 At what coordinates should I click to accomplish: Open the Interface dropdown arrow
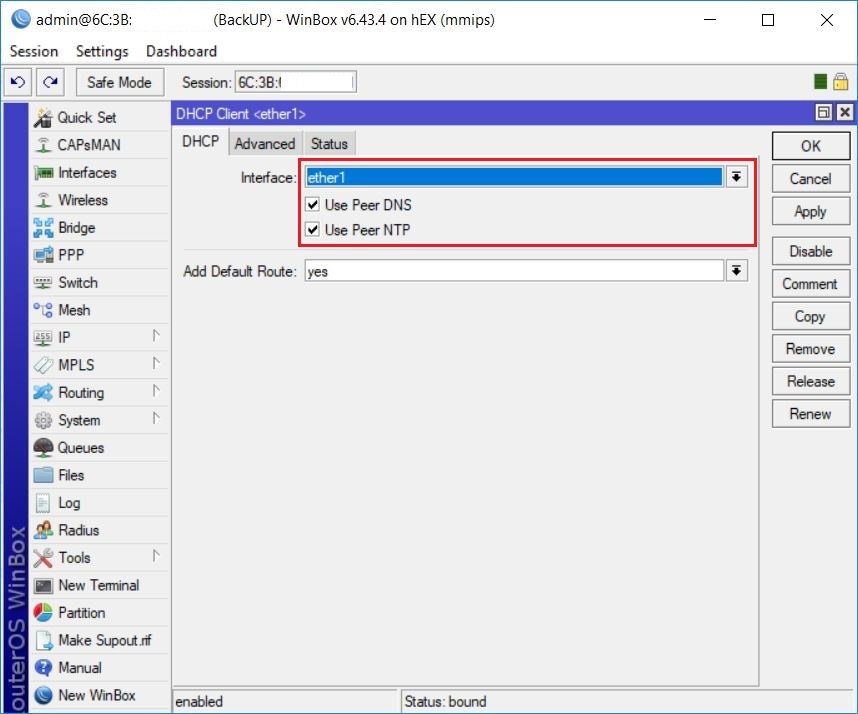coord(737,177)
